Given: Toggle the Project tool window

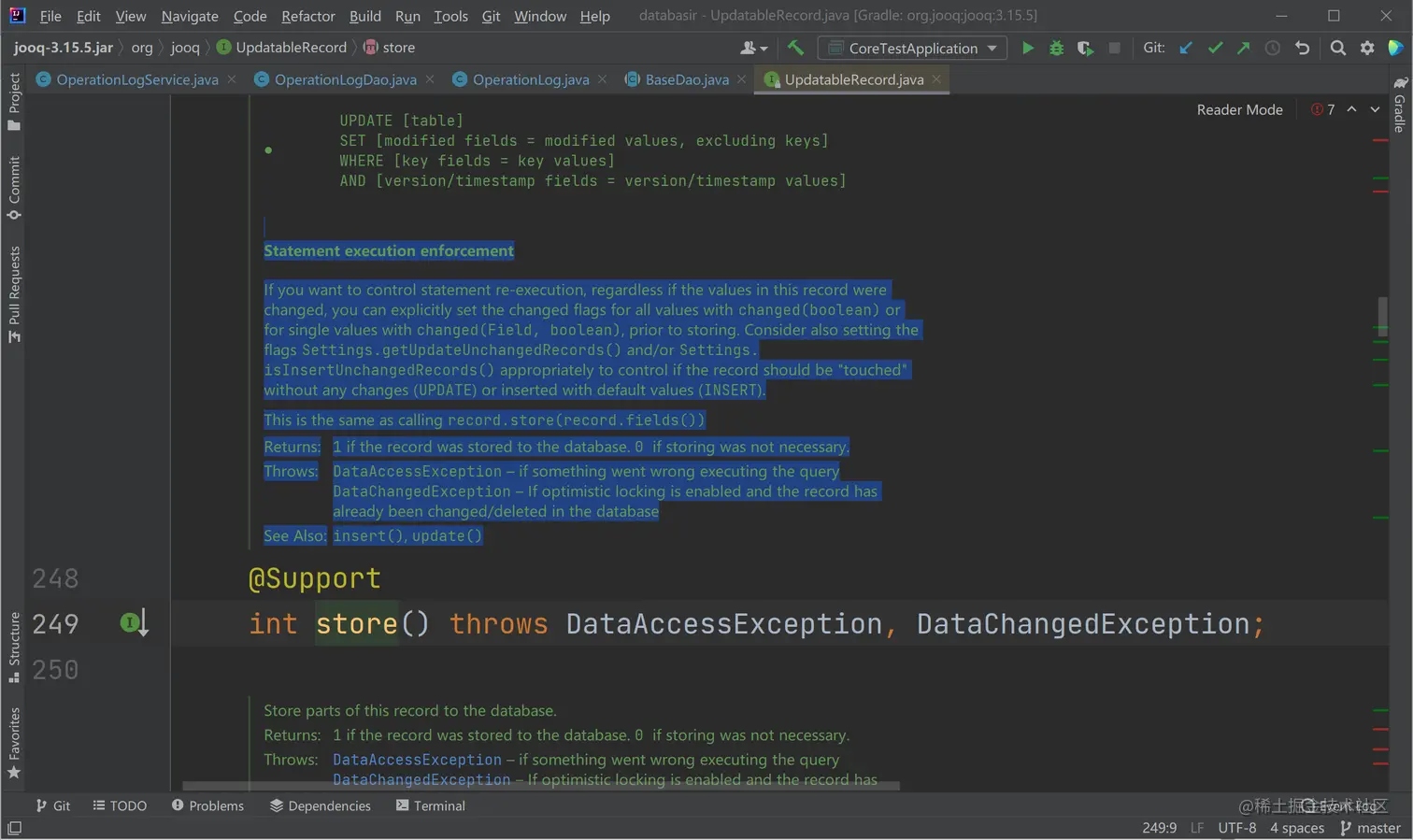Looking at the screenshot, I should (x=14, y=101).
